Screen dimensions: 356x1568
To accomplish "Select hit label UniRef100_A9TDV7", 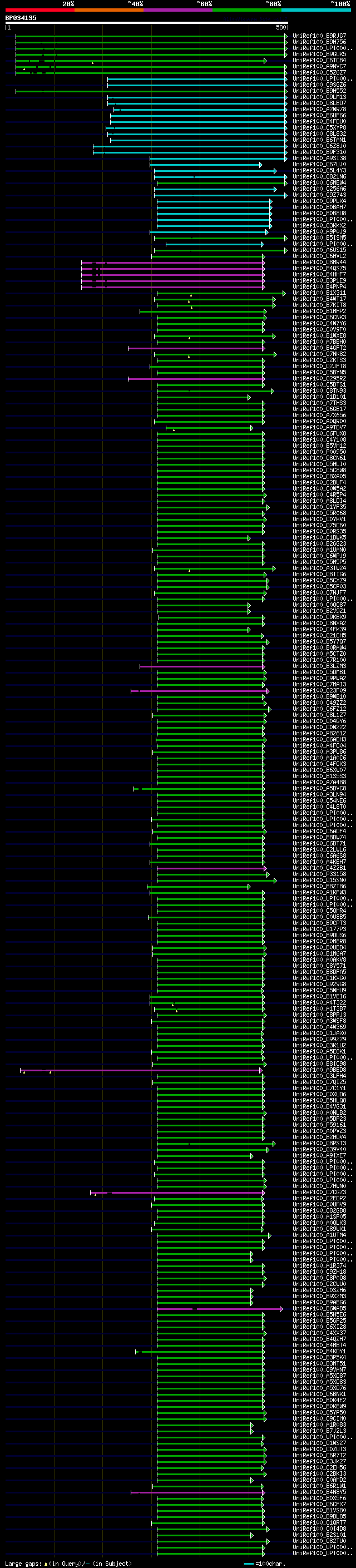I will [x=319, y=427].
